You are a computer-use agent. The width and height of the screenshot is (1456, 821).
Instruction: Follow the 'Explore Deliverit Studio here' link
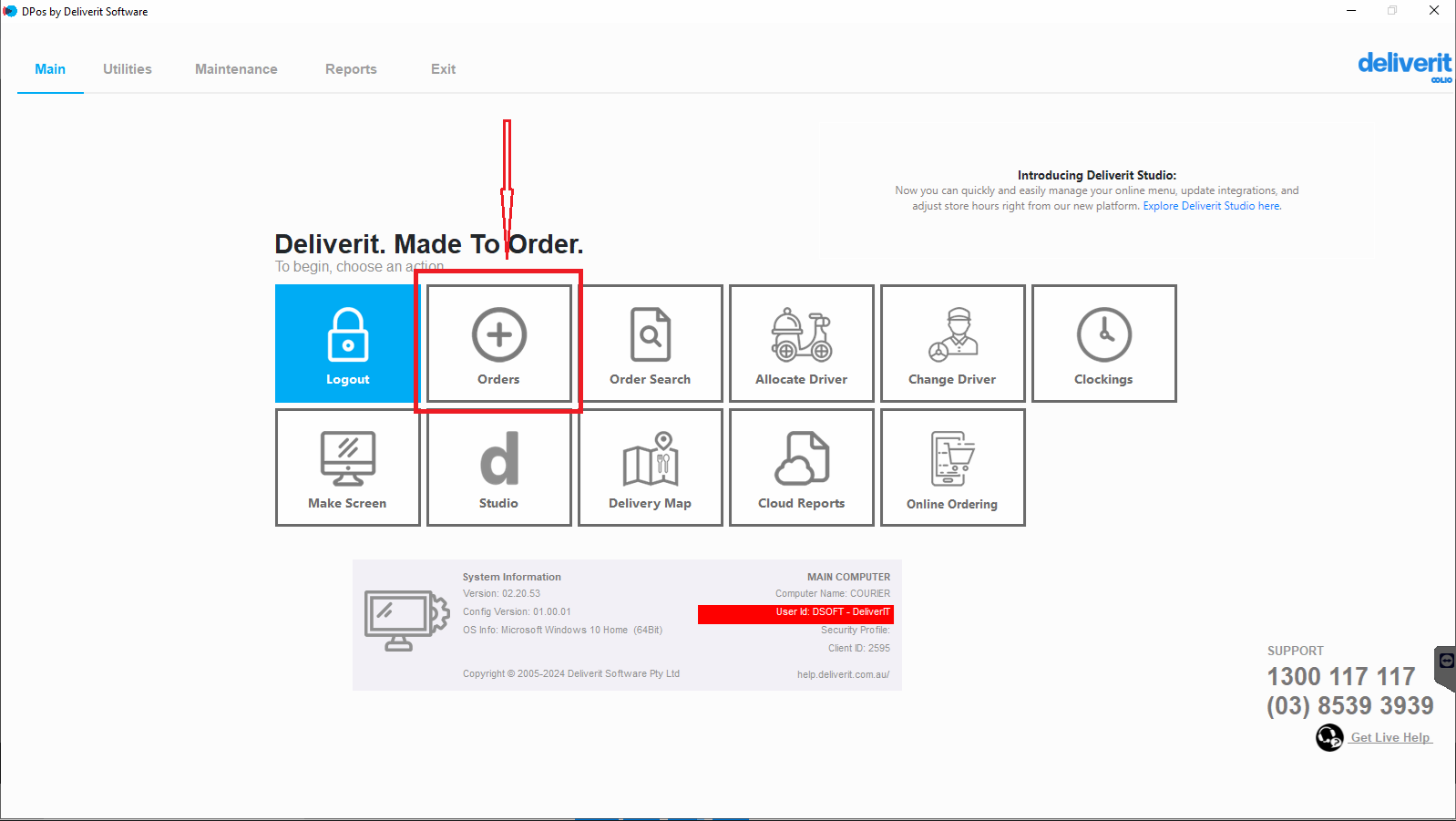click(x=1212, y=206)
